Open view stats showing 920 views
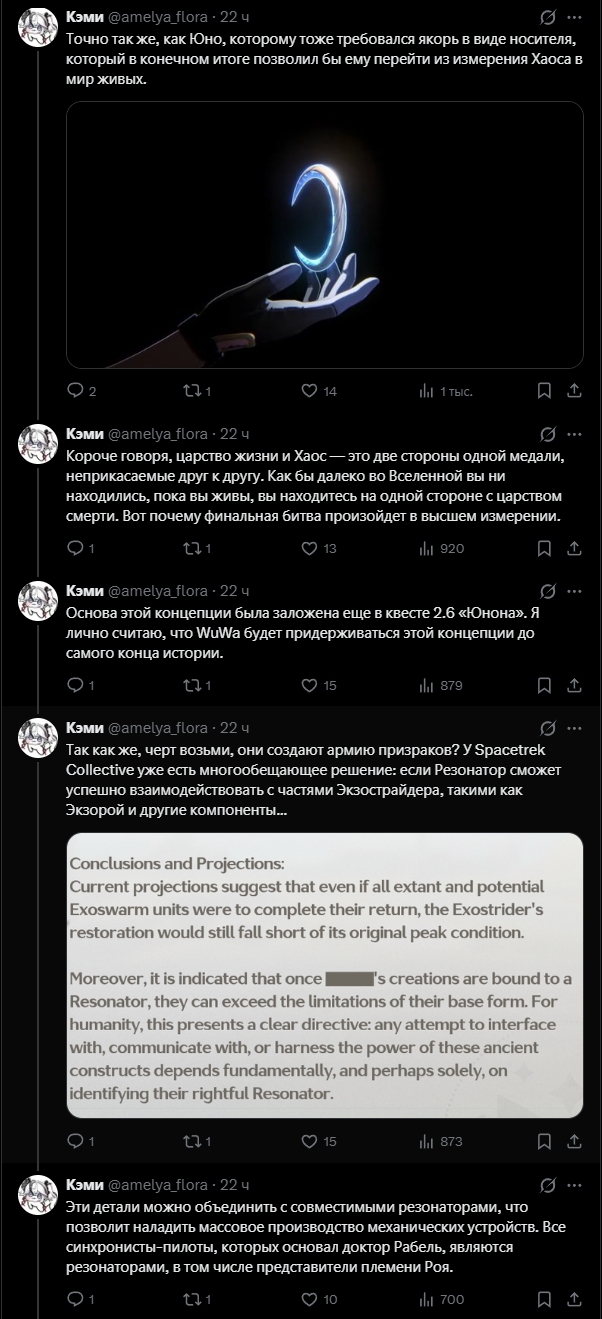Image resolution: width=602 pixels, height=1319 pixels. (427, 548)
